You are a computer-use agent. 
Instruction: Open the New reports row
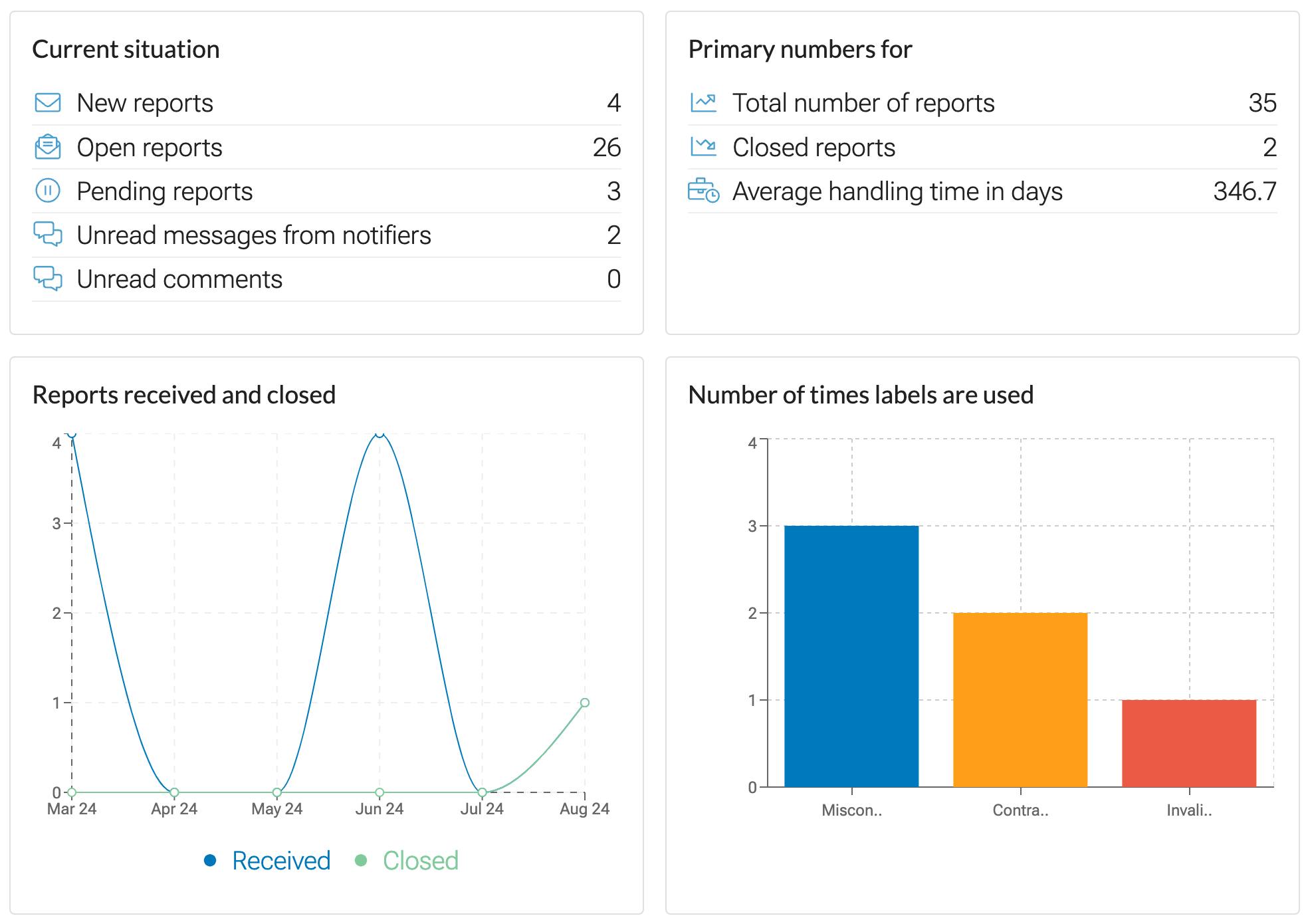tap(326, 103)
